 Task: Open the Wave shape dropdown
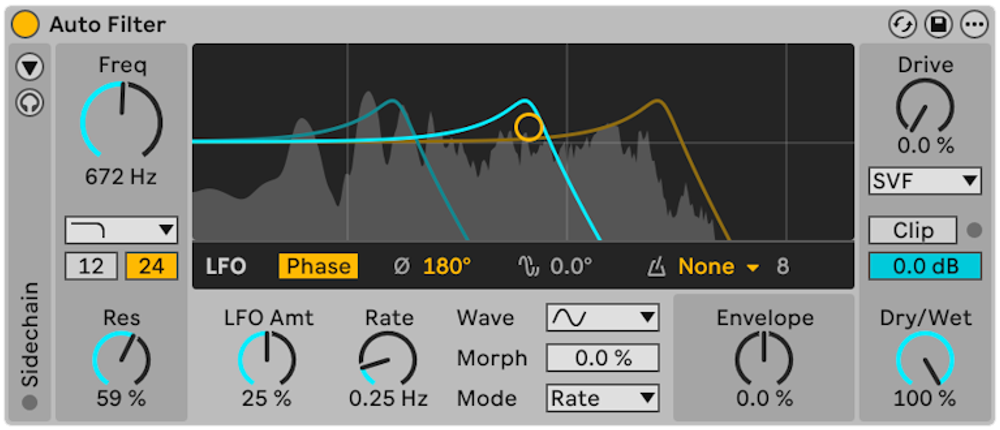tap(603, 317)
